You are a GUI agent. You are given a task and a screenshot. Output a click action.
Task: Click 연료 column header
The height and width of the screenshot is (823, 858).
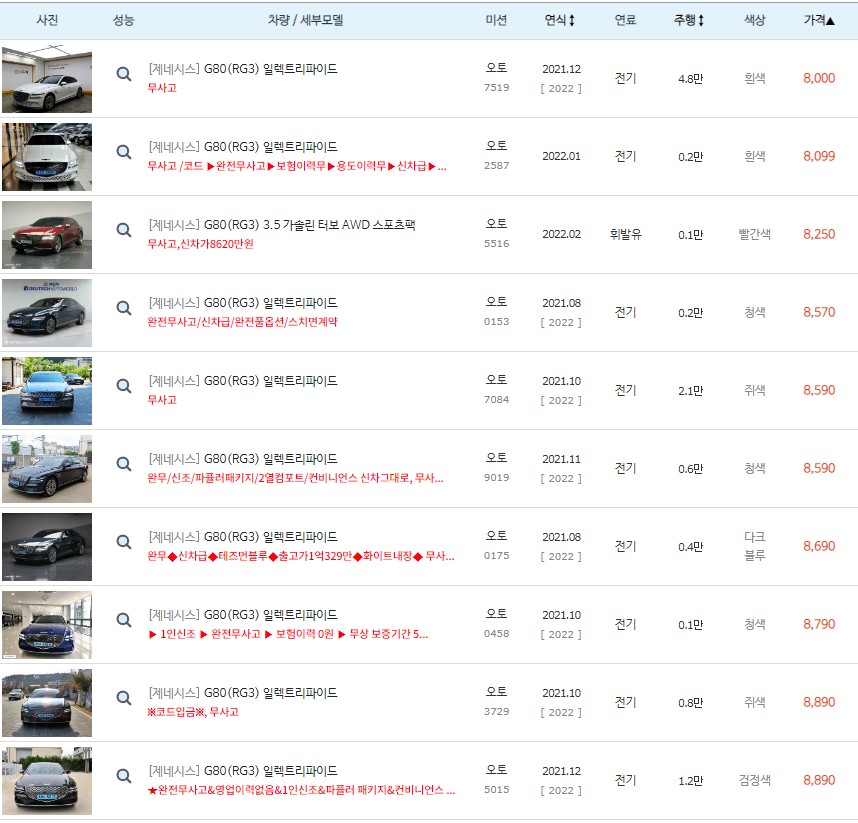point(625,20)
